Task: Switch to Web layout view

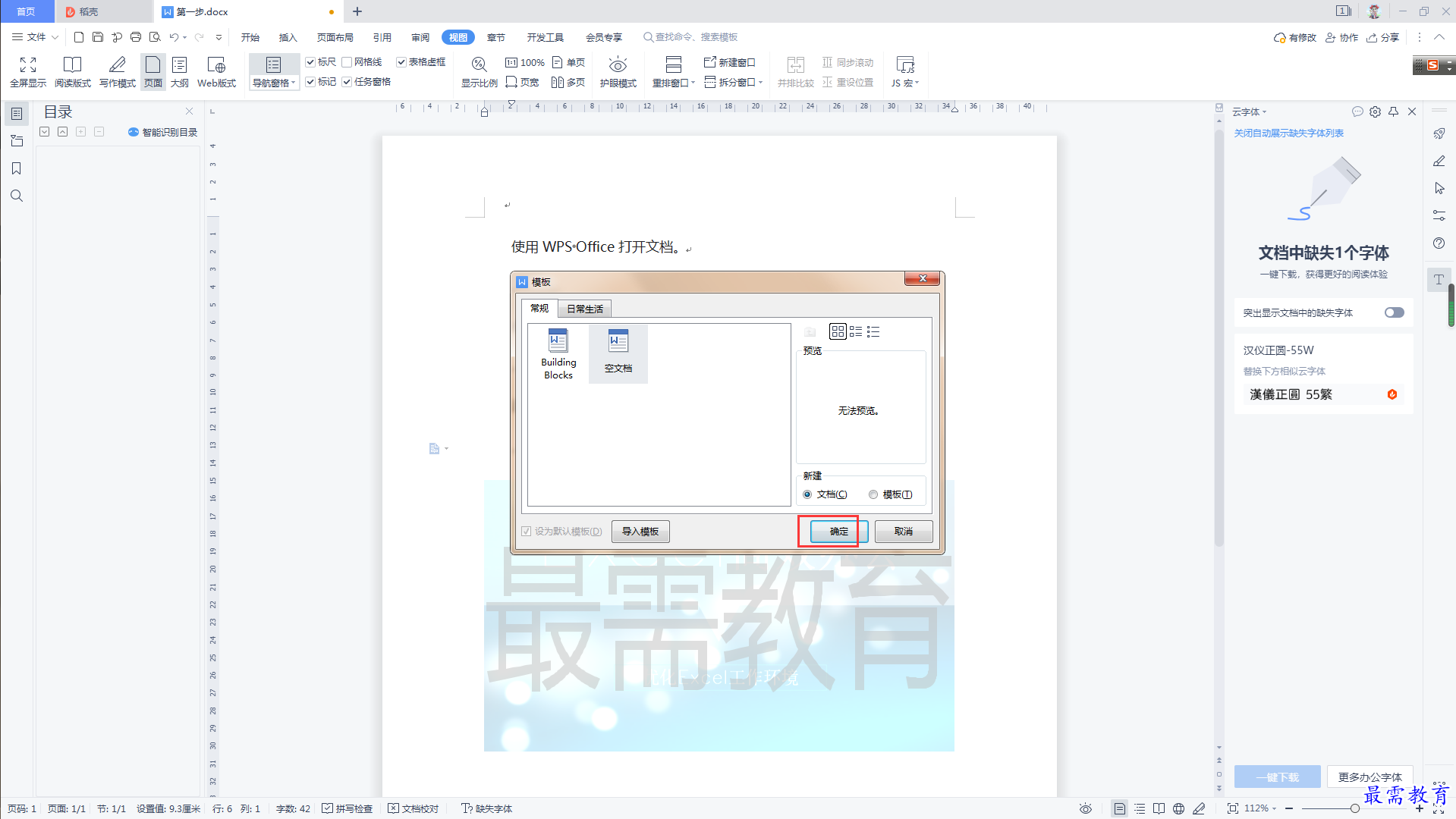Action: [x=216, y=72]
